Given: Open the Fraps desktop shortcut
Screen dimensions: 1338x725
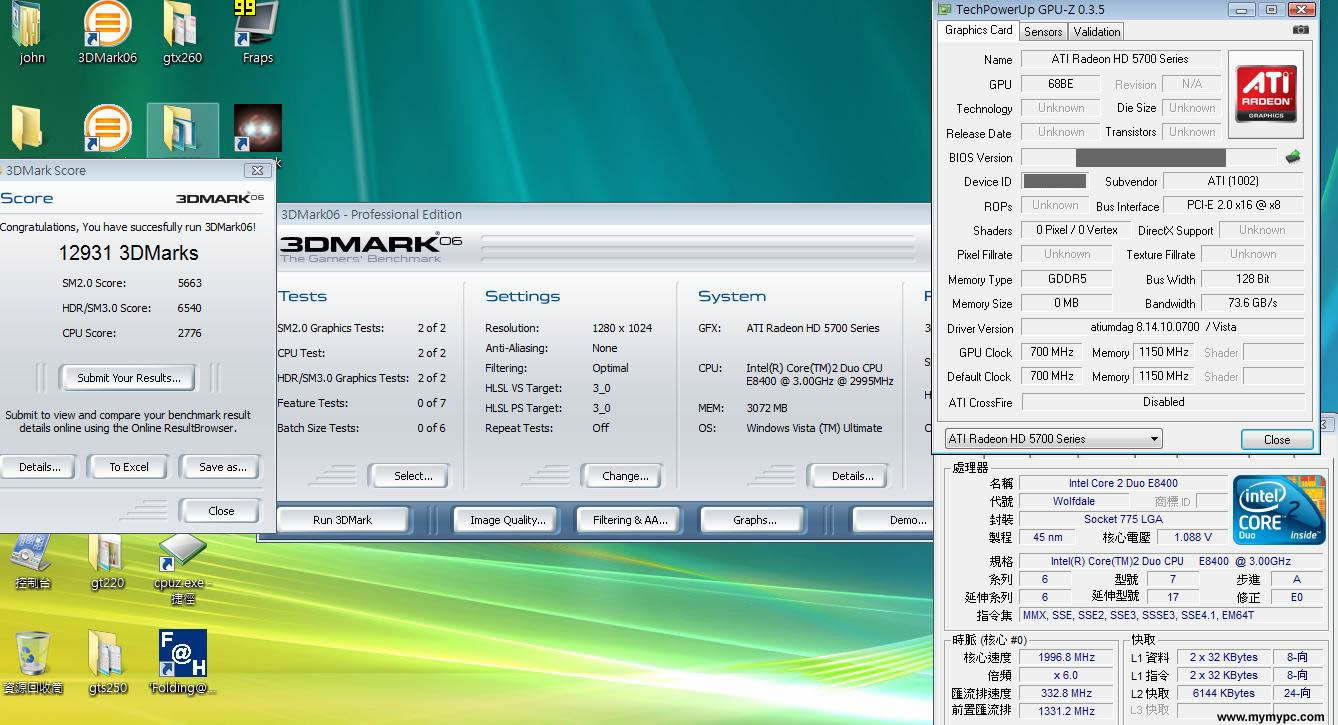Looking at the screenshot, I should pyautogui.click(x=256, y=25).
